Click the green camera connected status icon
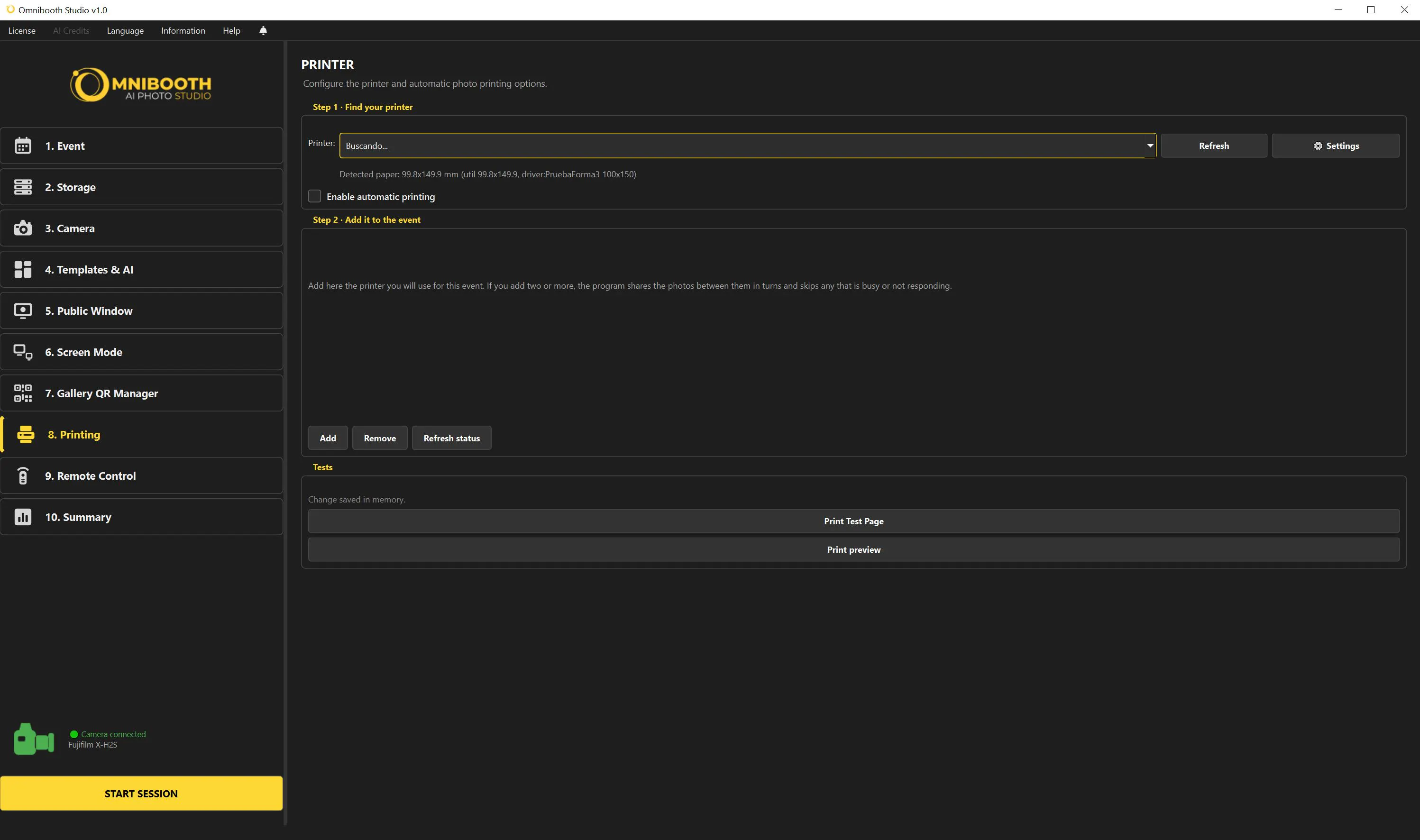The height and width of the screenshot is (840, 1420). (x=34, y=739)
